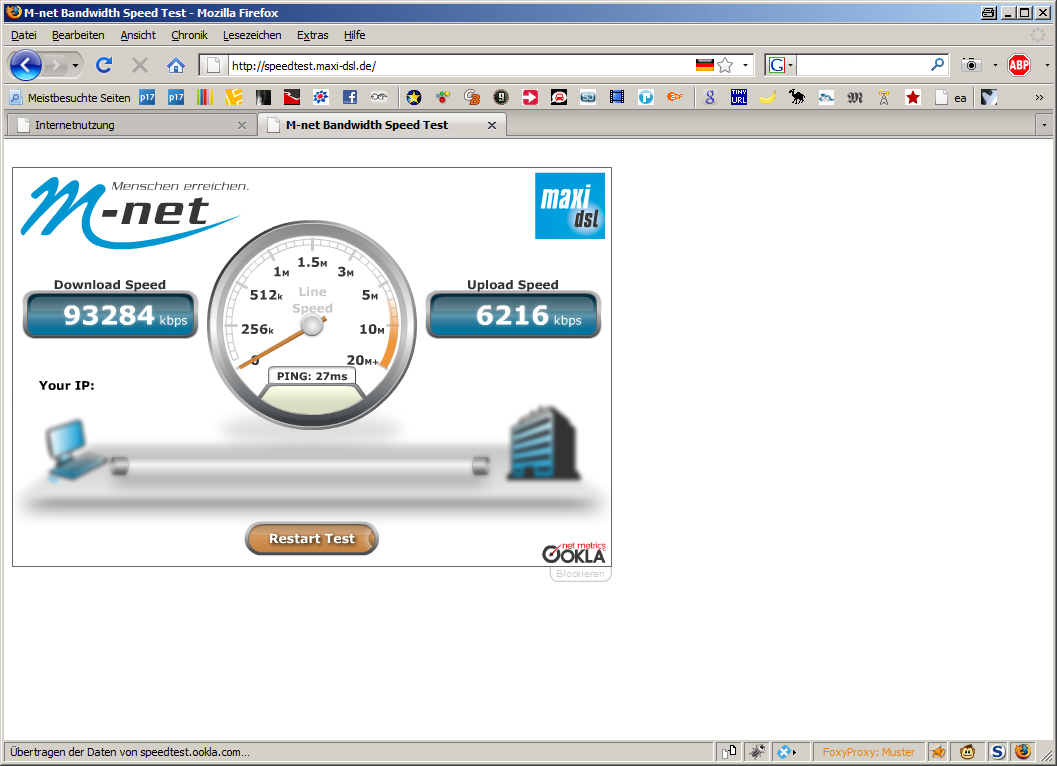1057x766 pixels.
Task: Switch to the Internetnutzung tab
Action: 132,125
